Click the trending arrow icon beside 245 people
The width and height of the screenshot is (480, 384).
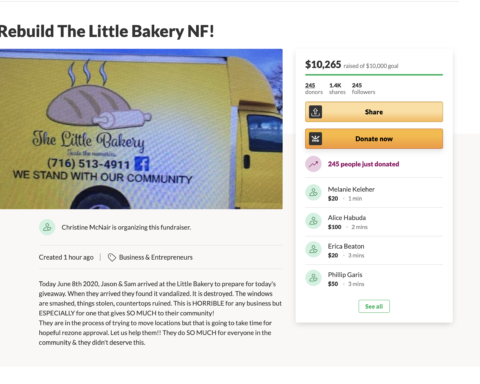[x=313, y=164]
